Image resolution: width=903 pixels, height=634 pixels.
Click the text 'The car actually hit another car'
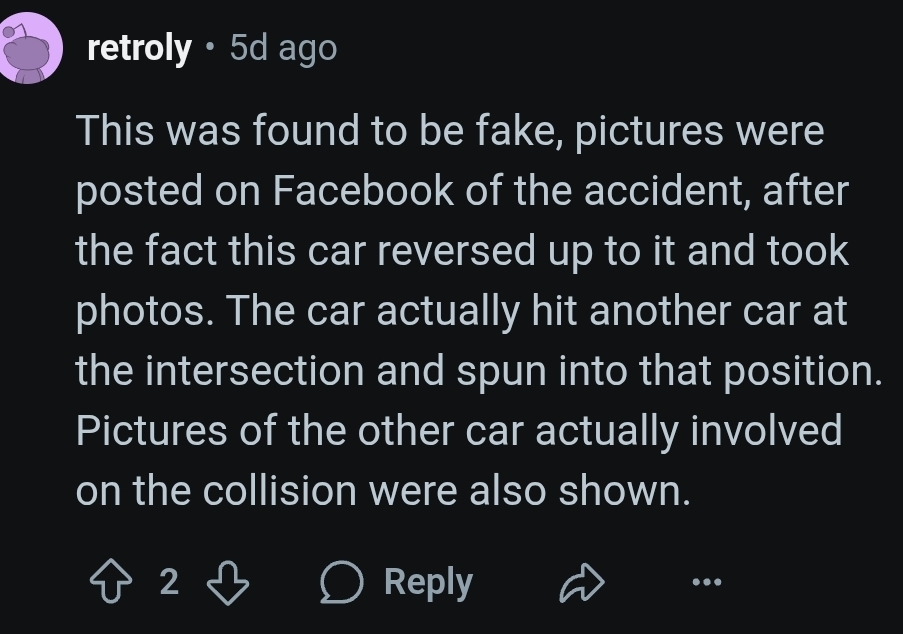pos(515,312)
